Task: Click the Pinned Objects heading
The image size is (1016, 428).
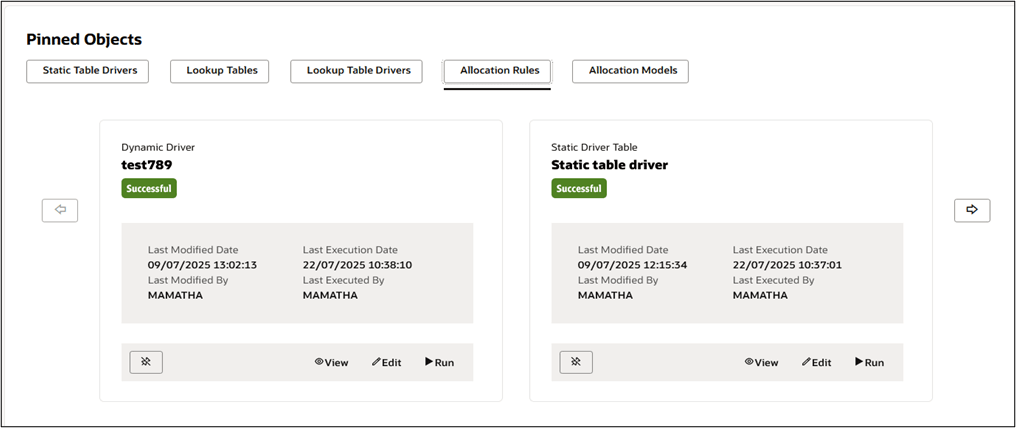Action: 84,39
